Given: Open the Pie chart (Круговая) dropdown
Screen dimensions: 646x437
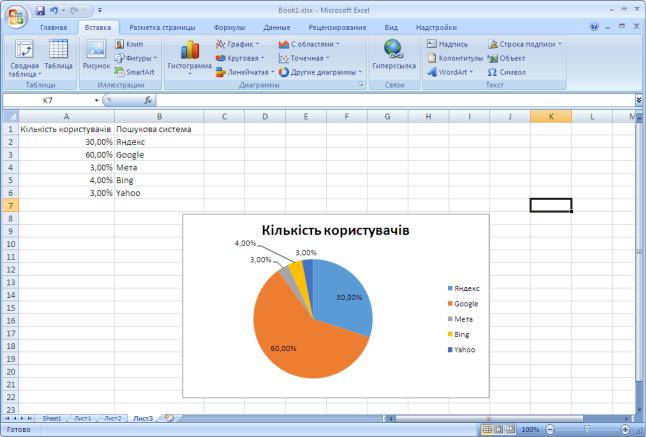Looking at the screenshot, I should (x=240, y=58).
